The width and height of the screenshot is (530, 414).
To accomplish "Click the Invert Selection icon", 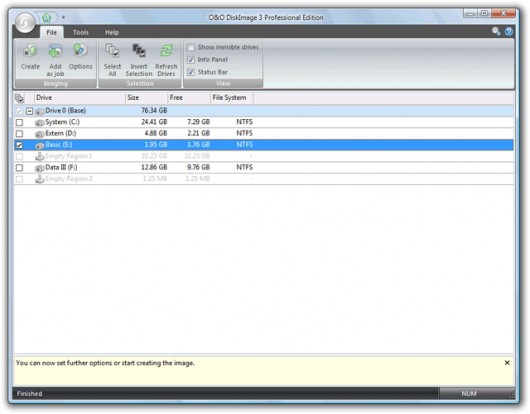I will 139,51.
